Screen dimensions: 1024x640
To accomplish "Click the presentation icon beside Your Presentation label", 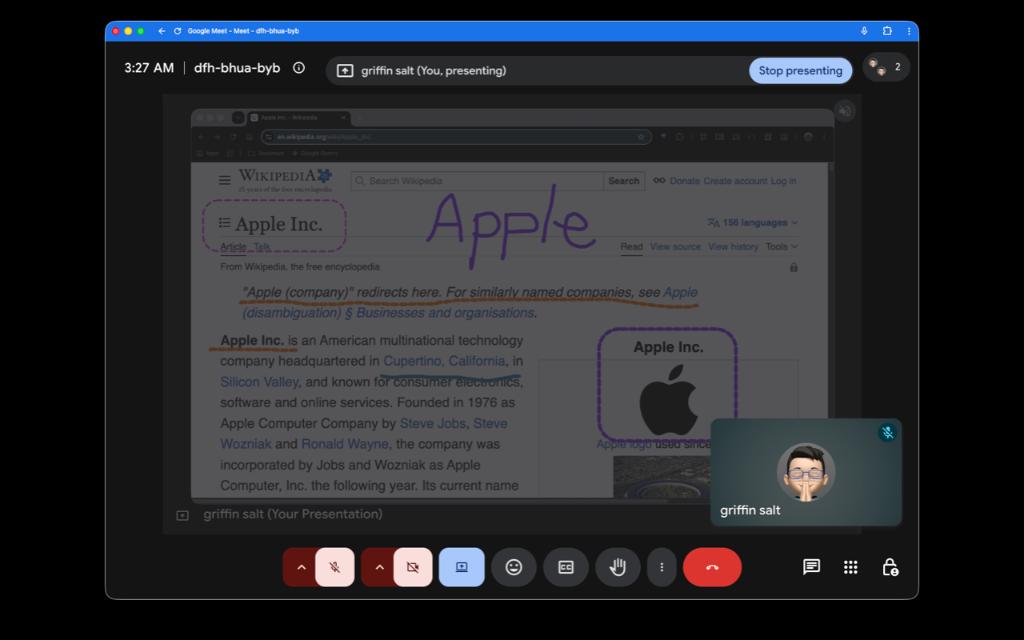I will (x=182, y=515).
